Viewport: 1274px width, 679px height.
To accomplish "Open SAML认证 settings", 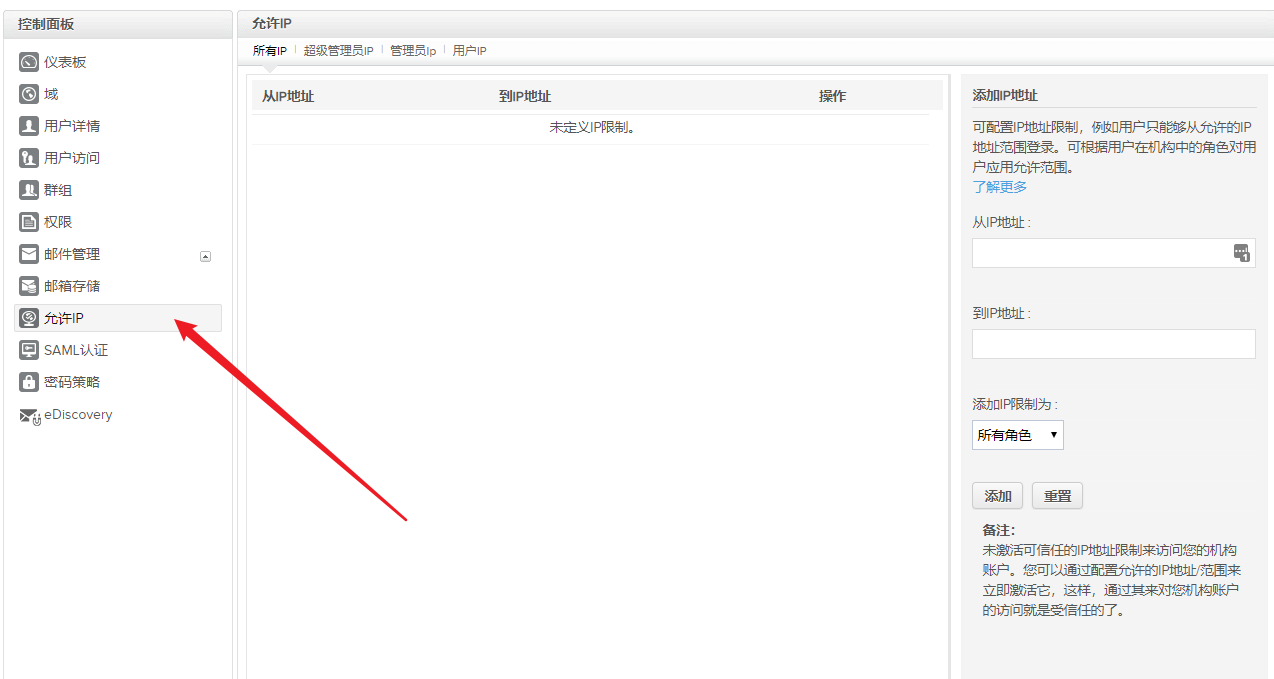I will (x=76, y=350).
